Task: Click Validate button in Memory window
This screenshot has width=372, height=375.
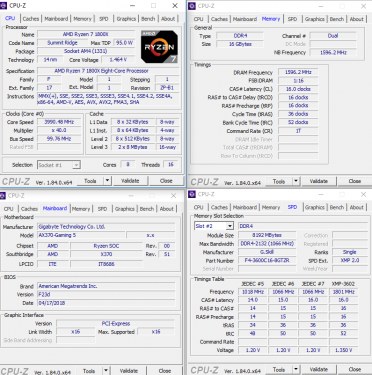Action: coord(319,181)
